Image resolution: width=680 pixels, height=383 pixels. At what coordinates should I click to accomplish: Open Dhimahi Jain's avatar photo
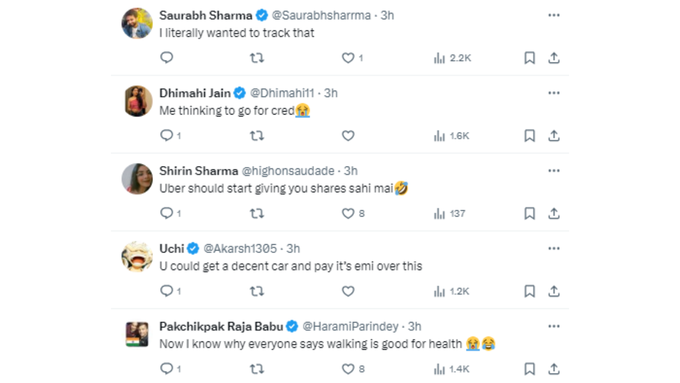pyautogui.click(x=138, y=101)
